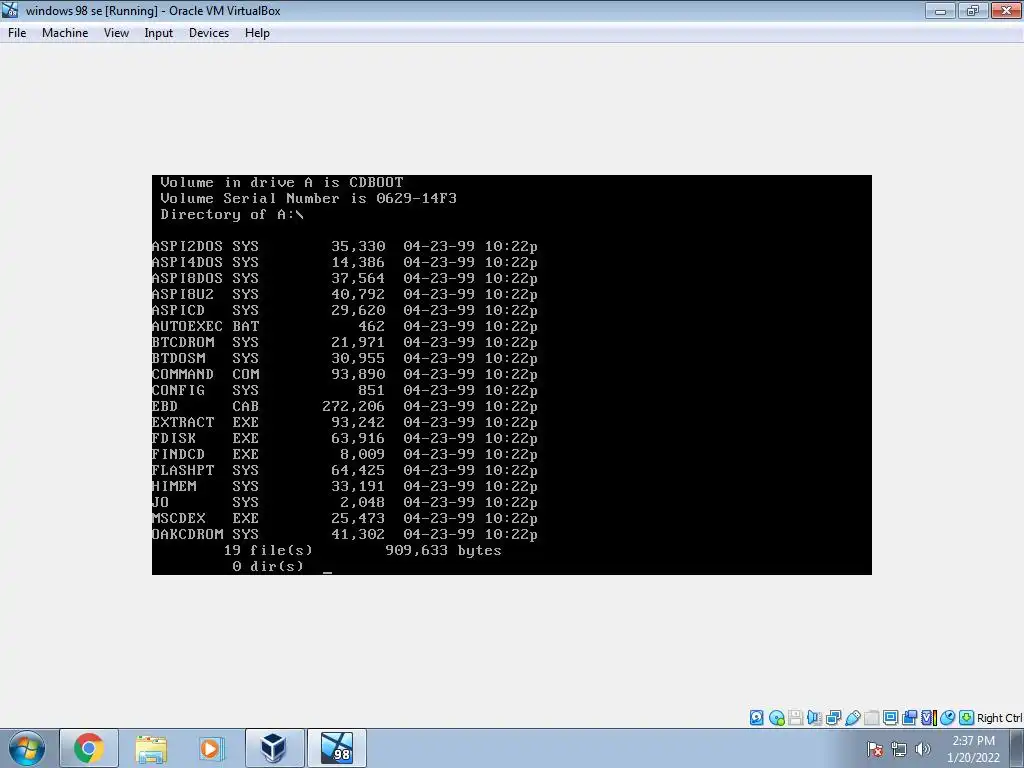The width and height of the screenshot is (1024, 768).
Task: Open the Machine menu
Action: pyautogui.click(x=65, y=33)
